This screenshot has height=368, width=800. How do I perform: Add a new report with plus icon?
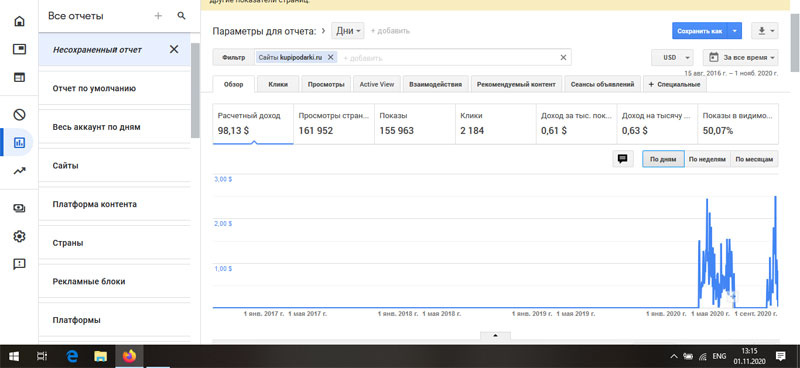click(158, 16)
